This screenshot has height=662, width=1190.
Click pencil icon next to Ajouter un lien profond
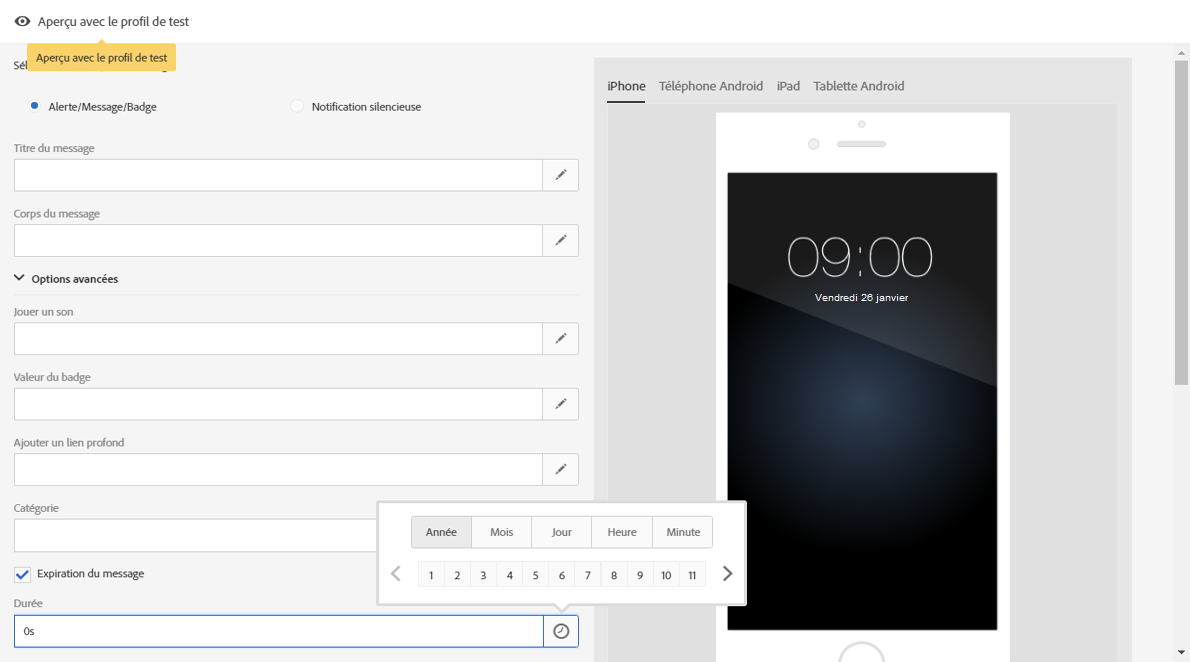click(561, 469)
